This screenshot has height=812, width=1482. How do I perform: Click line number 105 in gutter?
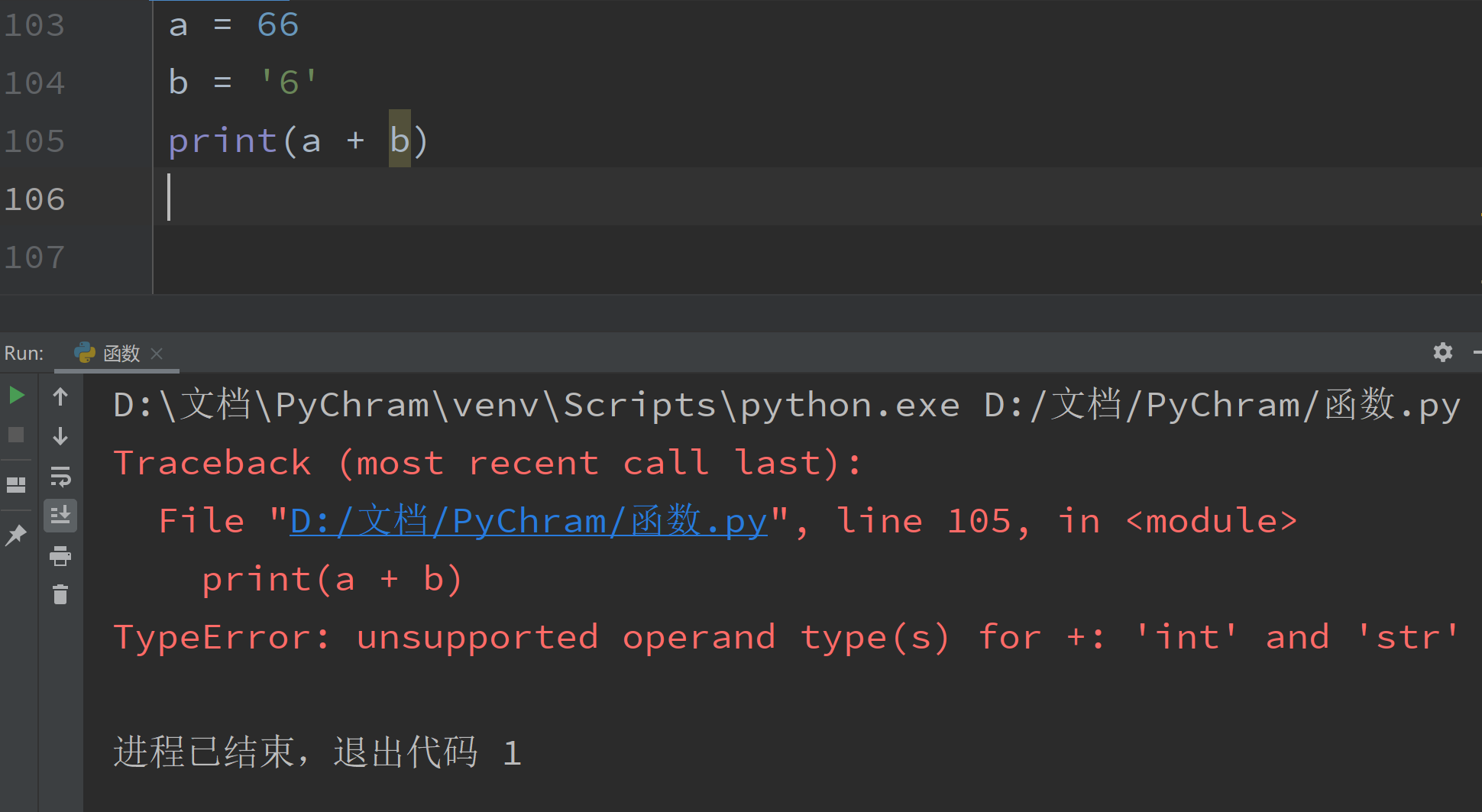(34, 141)
